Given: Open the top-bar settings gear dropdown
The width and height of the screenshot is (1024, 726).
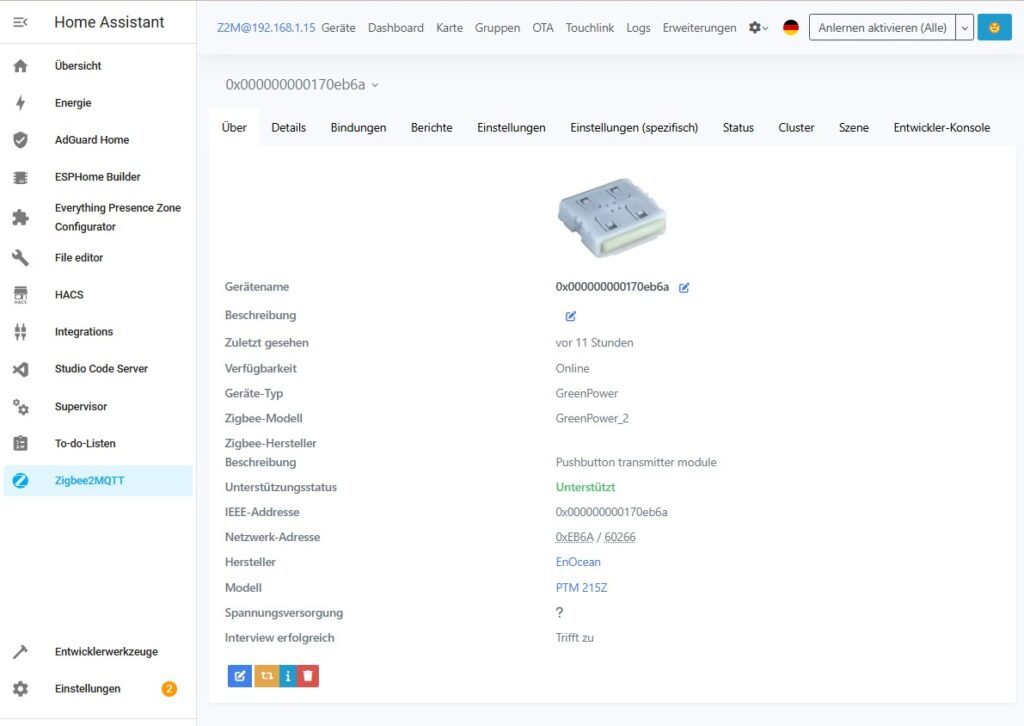Looking at the screenshot, I should 758,27.
